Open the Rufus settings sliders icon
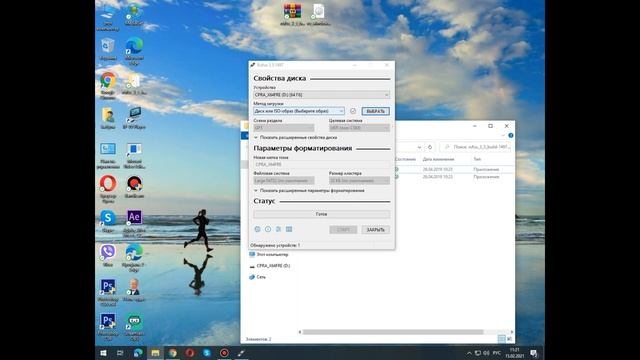This screenshot has height=360, width=640. [x=278, y=229]
